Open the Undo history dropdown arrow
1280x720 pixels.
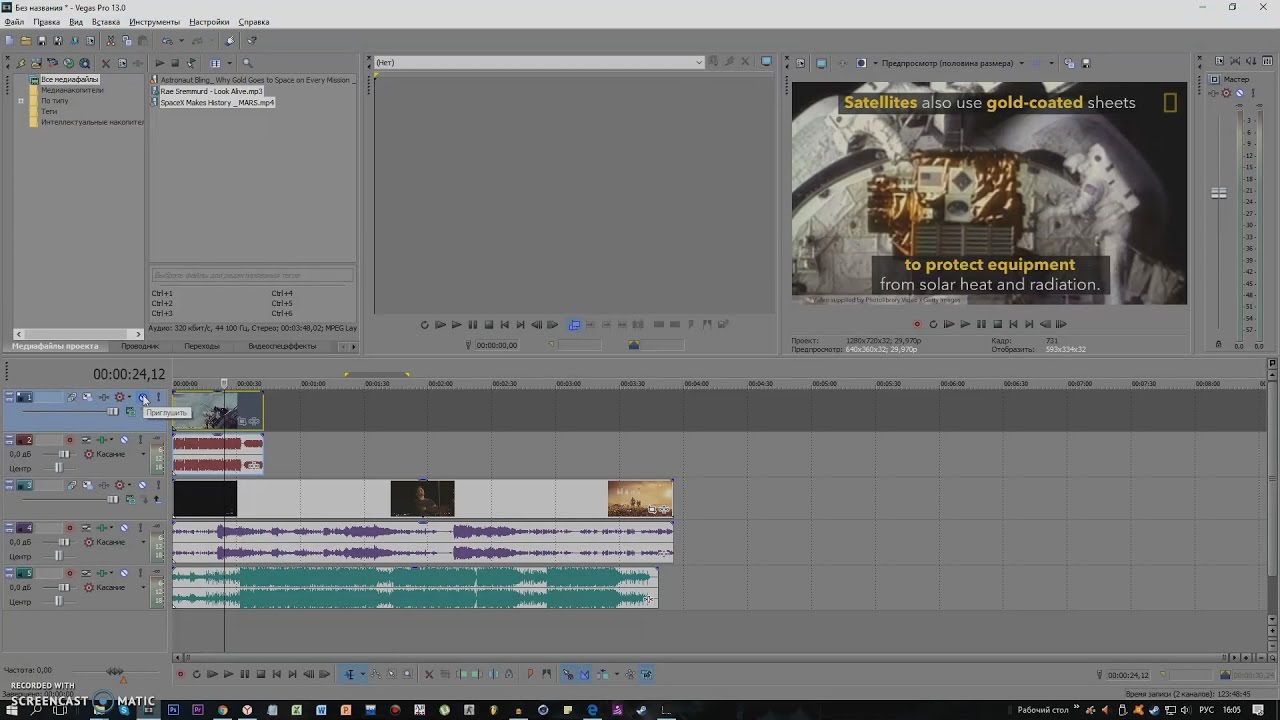click(181, 41)
